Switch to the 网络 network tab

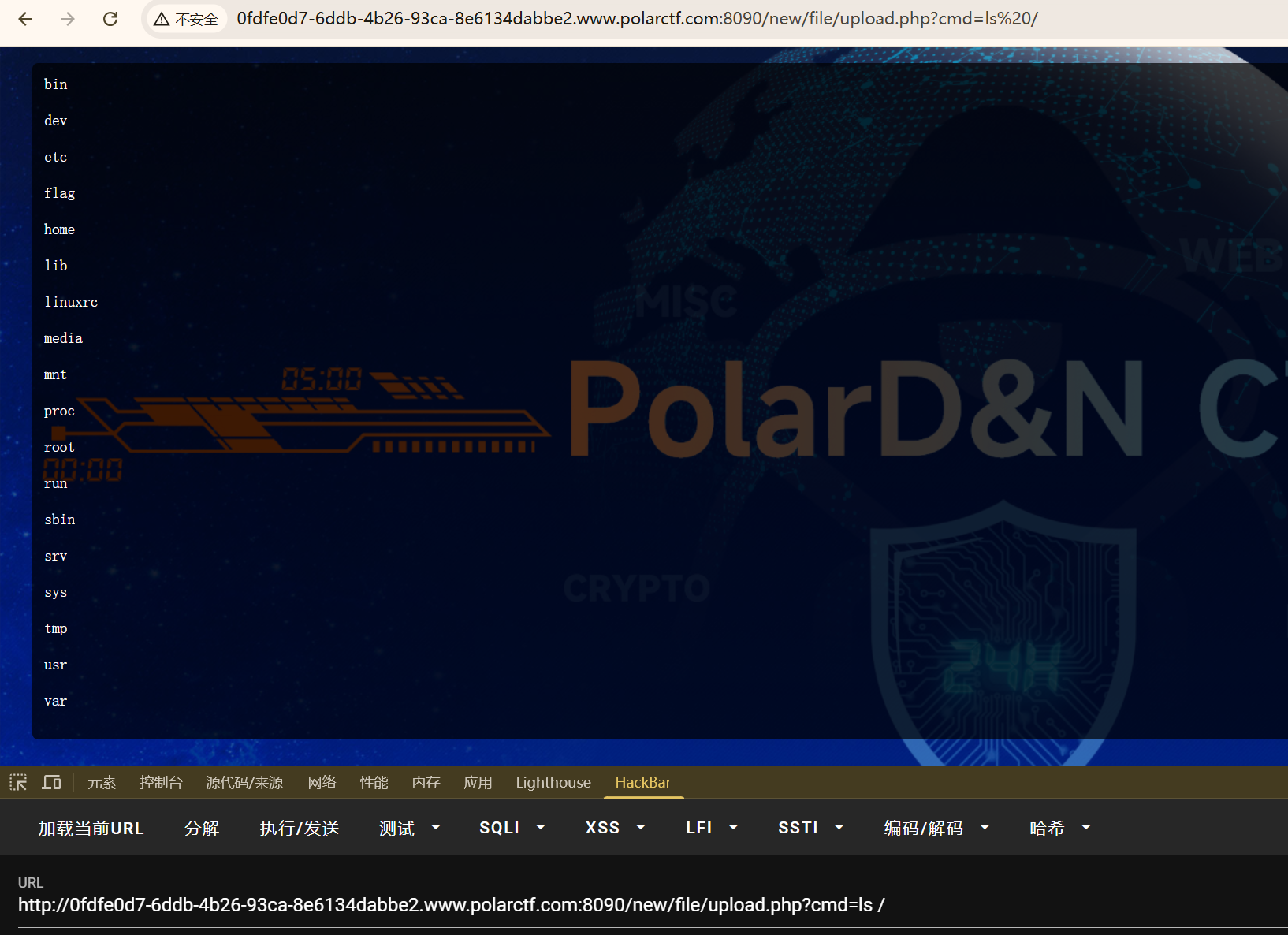[x=322, y=782]
